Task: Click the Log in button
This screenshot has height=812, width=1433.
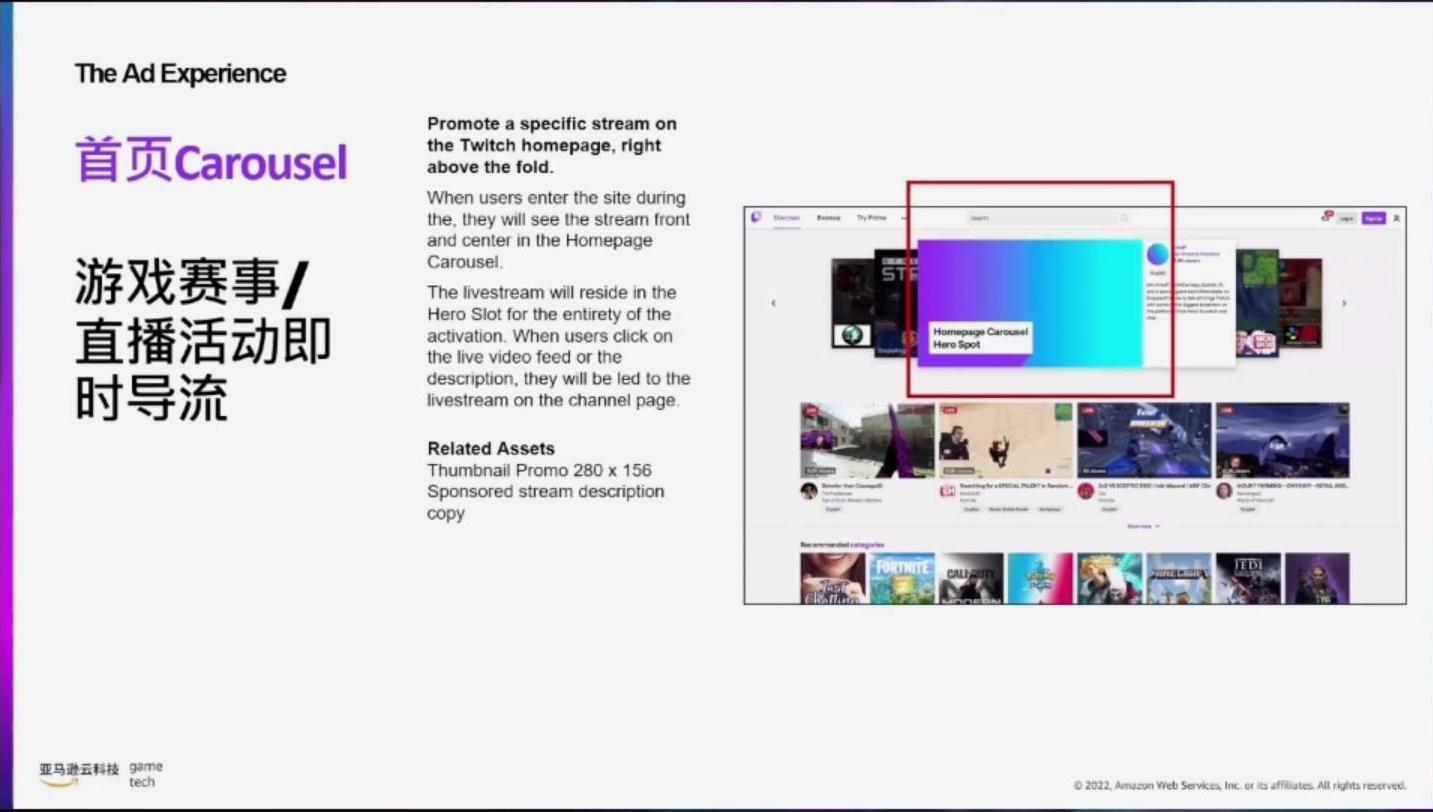Action: coord(1347,218)
